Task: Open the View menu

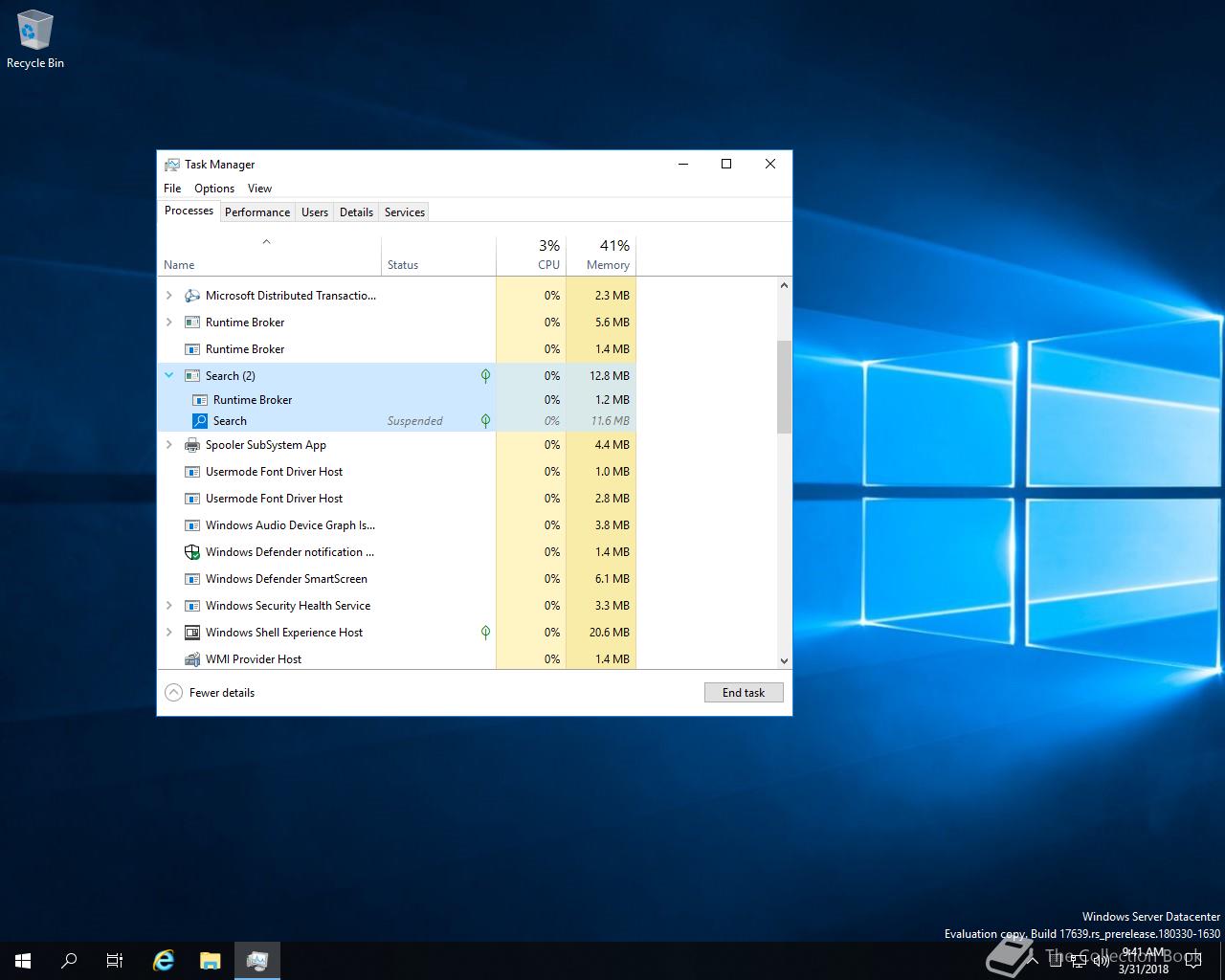Action: click(259, 189)
